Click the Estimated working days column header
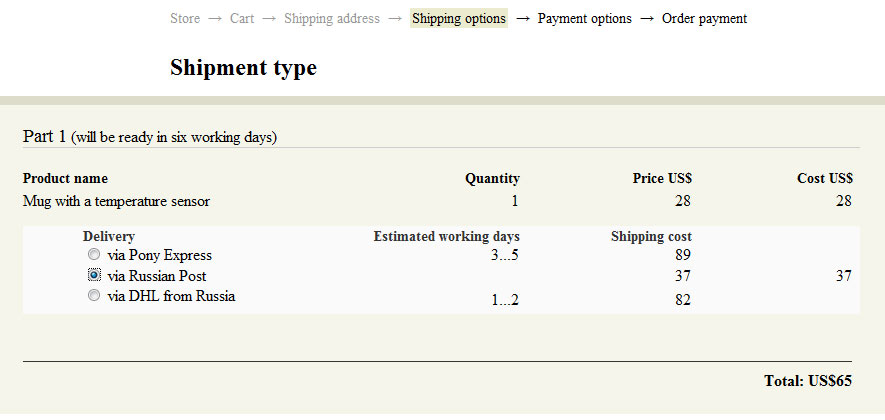 tap(446, 237)
